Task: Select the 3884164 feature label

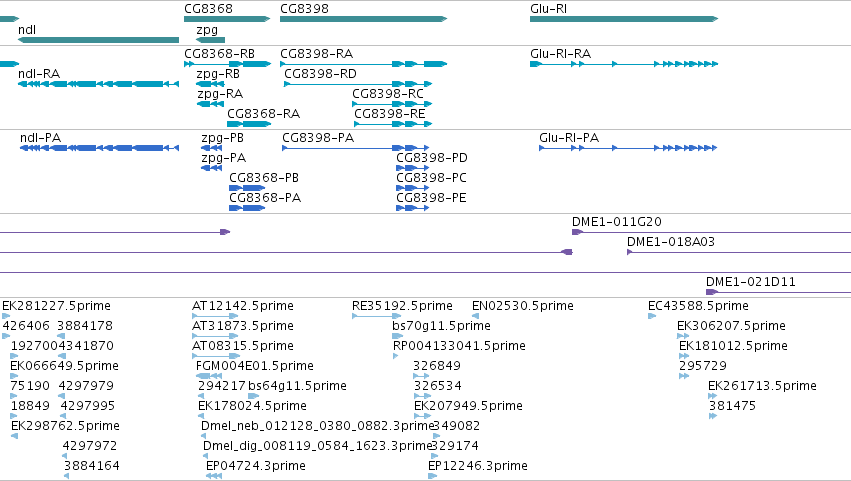Action: 92,467
